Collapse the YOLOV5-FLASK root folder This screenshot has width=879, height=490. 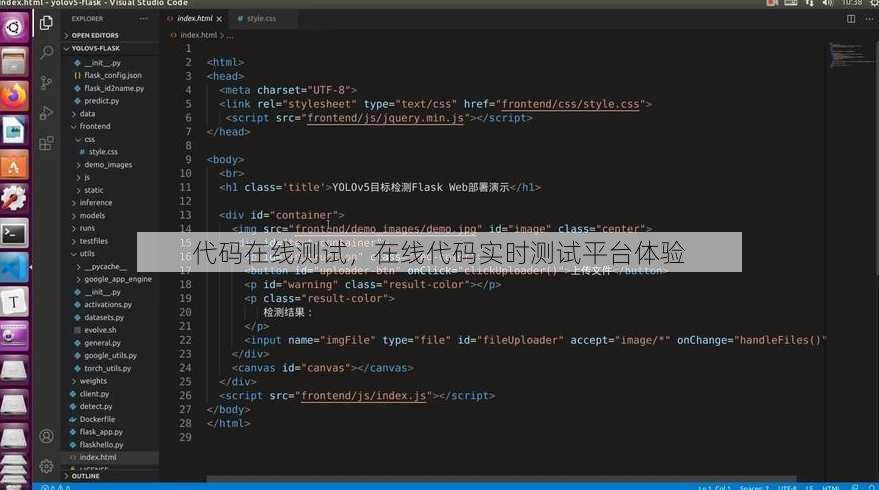pos(95,48)
